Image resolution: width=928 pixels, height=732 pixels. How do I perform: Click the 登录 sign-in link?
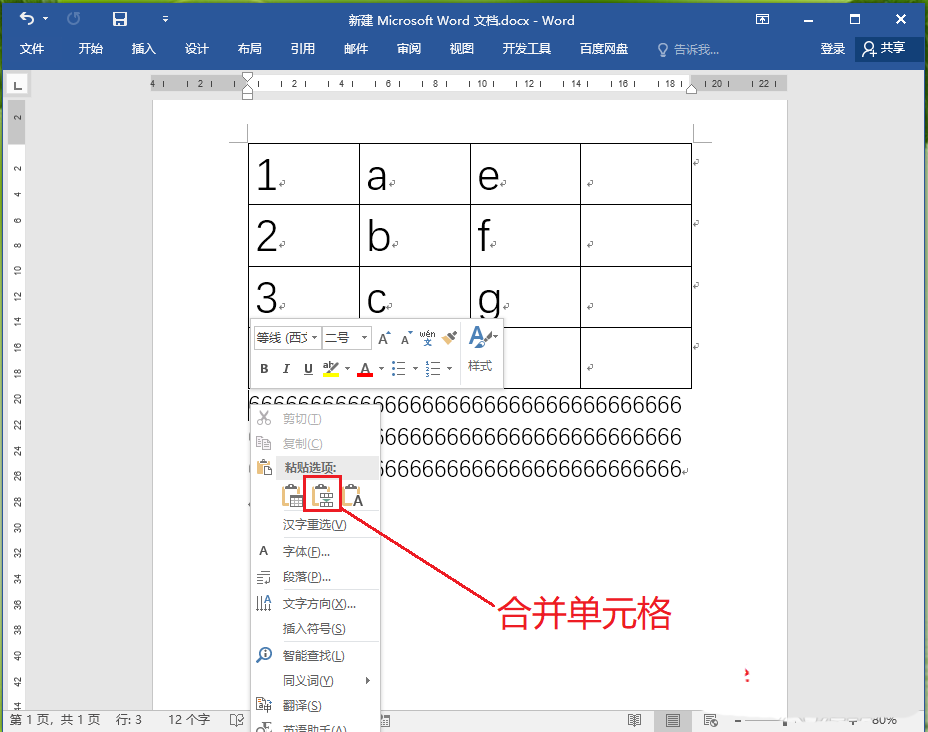tap(832, 49)
